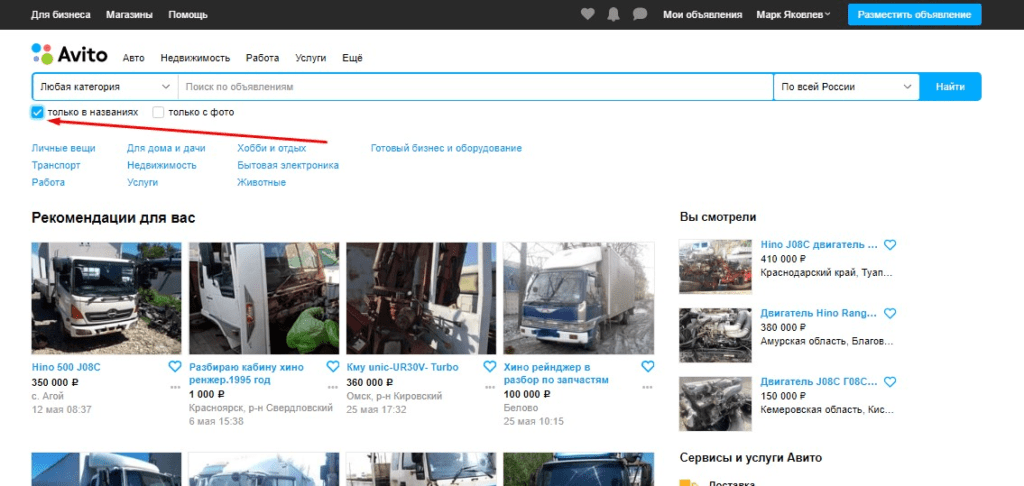This screenshot has height=486, width=1024.
Task: Uncheck the 'только в названиях' checkbox
Action: coord(38,112)
